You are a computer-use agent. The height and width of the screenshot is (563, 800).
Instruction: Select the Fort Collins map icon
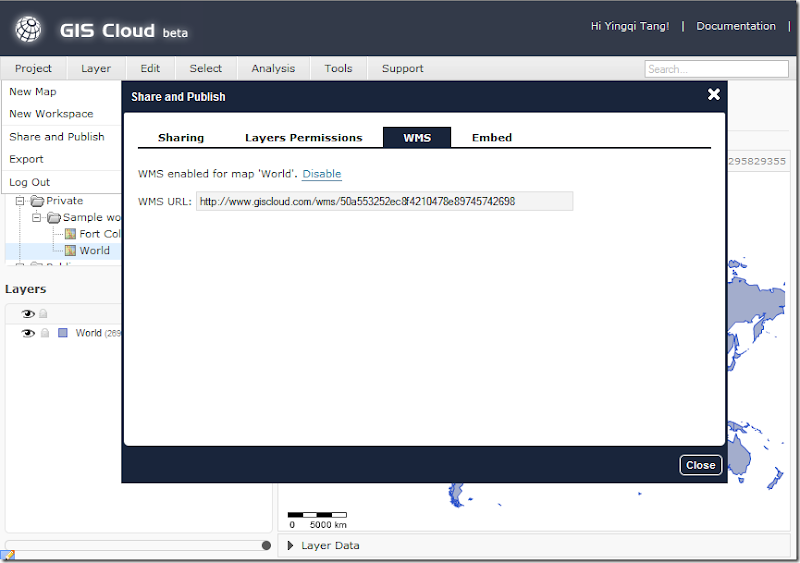(x=70, y=234)
